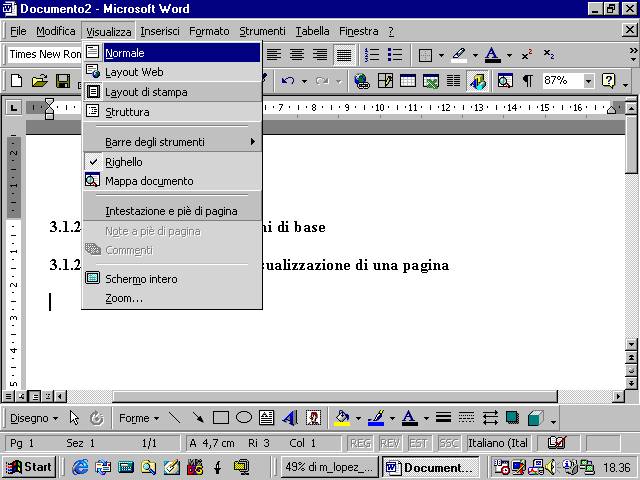640x480 pixels.
Task: Select the Arrow drawing tool
Action: (x=198, y=418)
